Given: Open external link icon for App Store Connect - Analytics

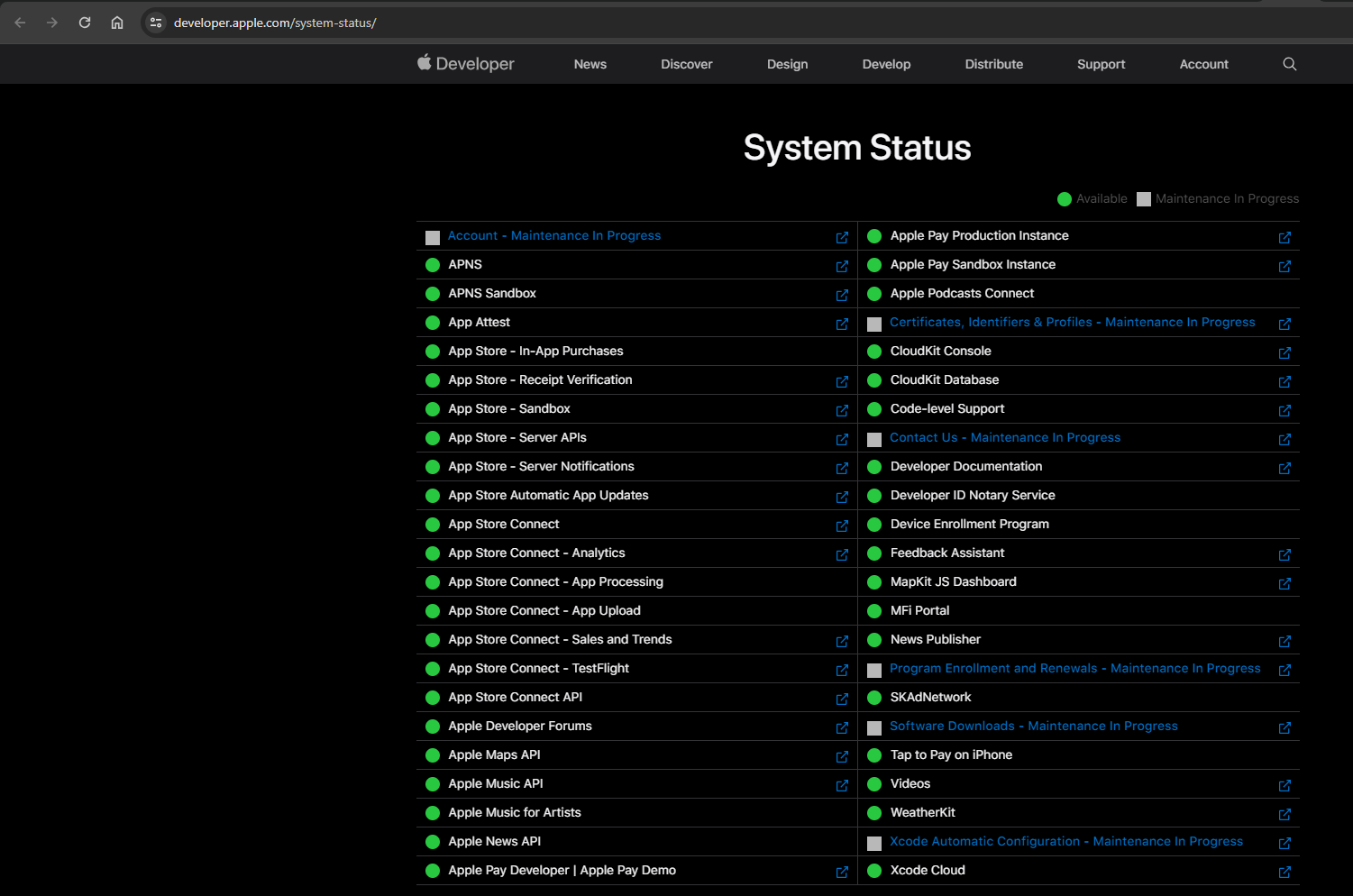Looking at the screenshot, I should [842, 554].
